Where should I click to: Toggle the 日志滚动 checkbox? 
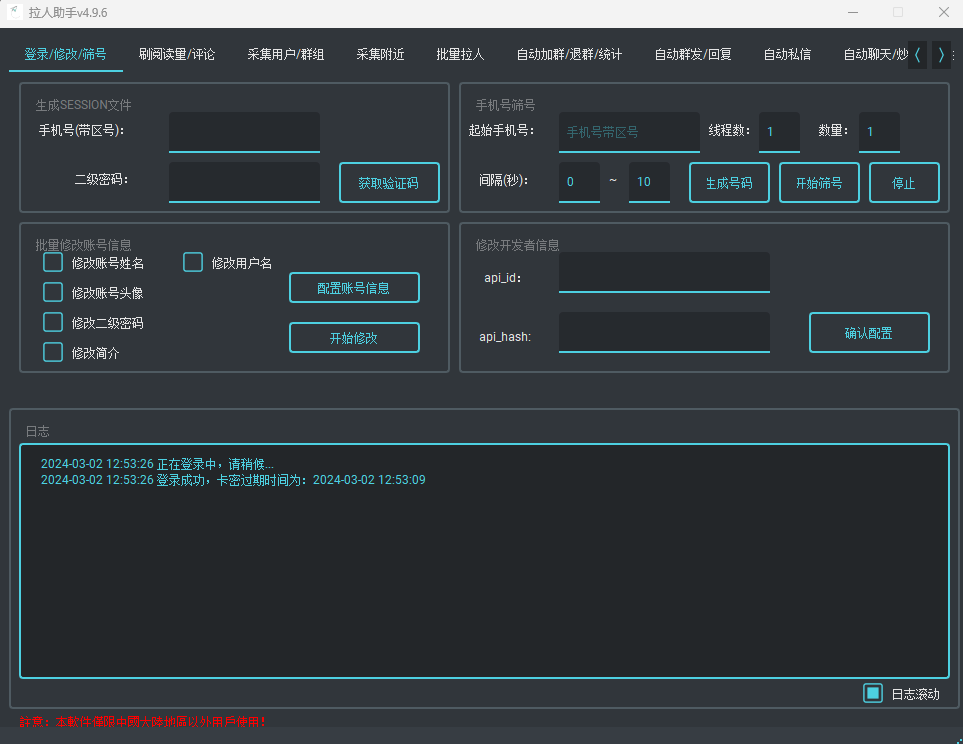tap(873, 693)
